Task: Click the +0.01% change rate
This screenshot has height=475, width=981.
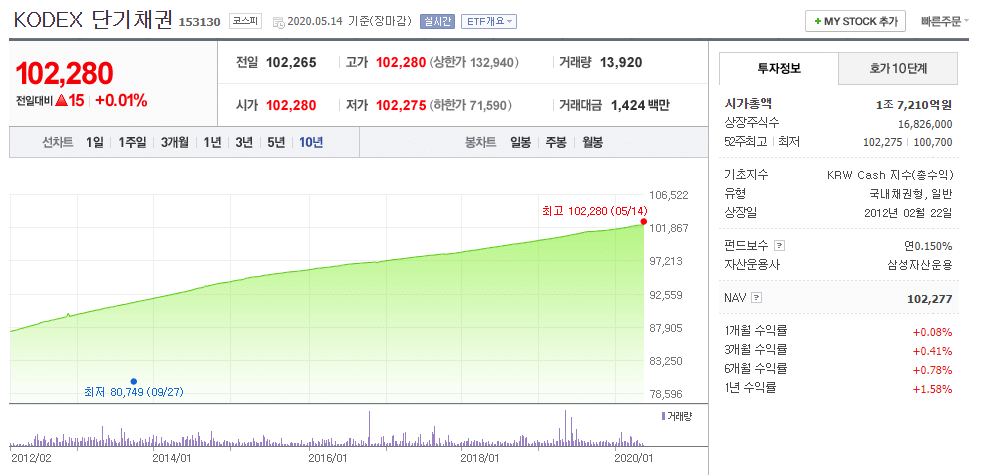Action: coord(121,100)
